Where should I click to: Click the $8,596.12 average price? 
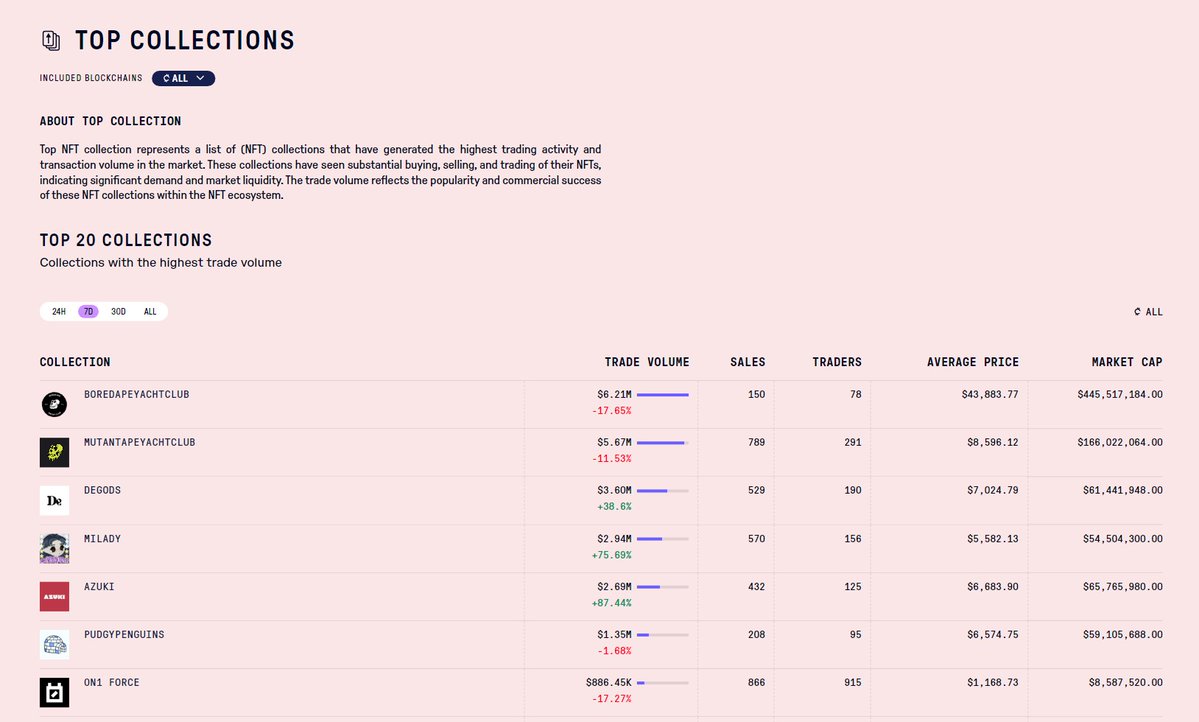[993, 442]
